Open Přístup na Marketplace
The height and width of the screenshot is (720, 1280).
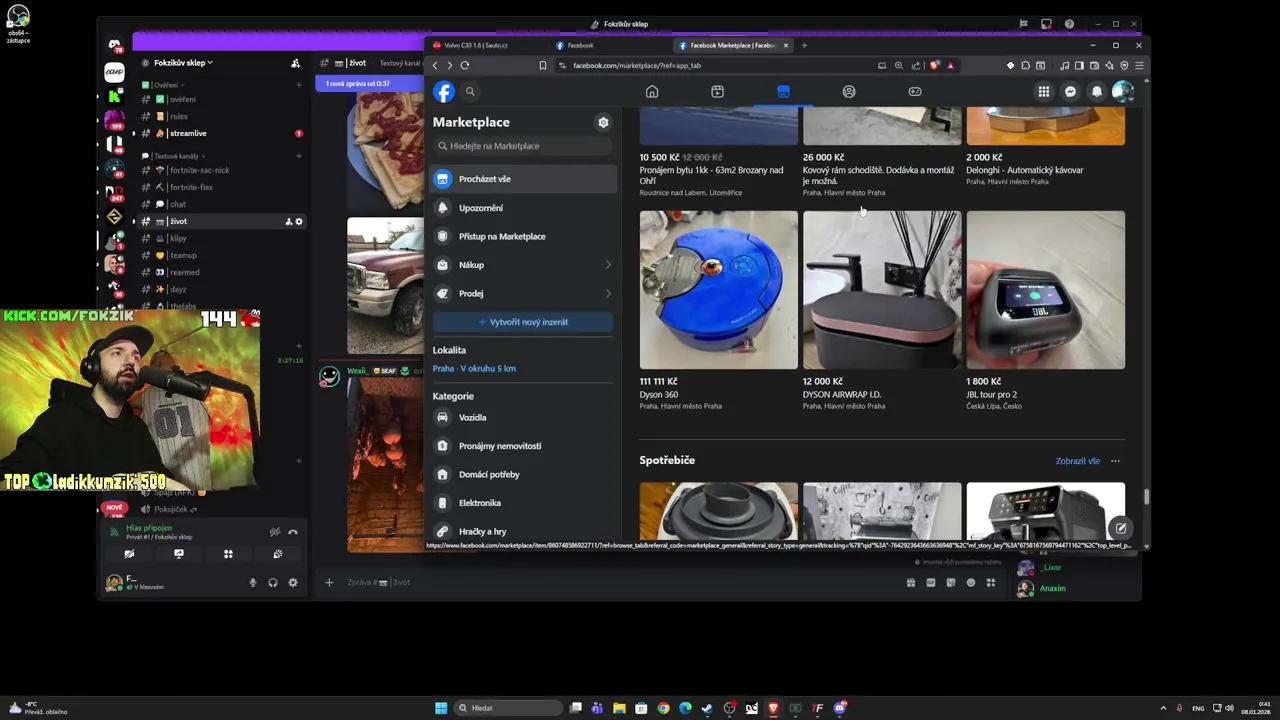pos(524,236)
